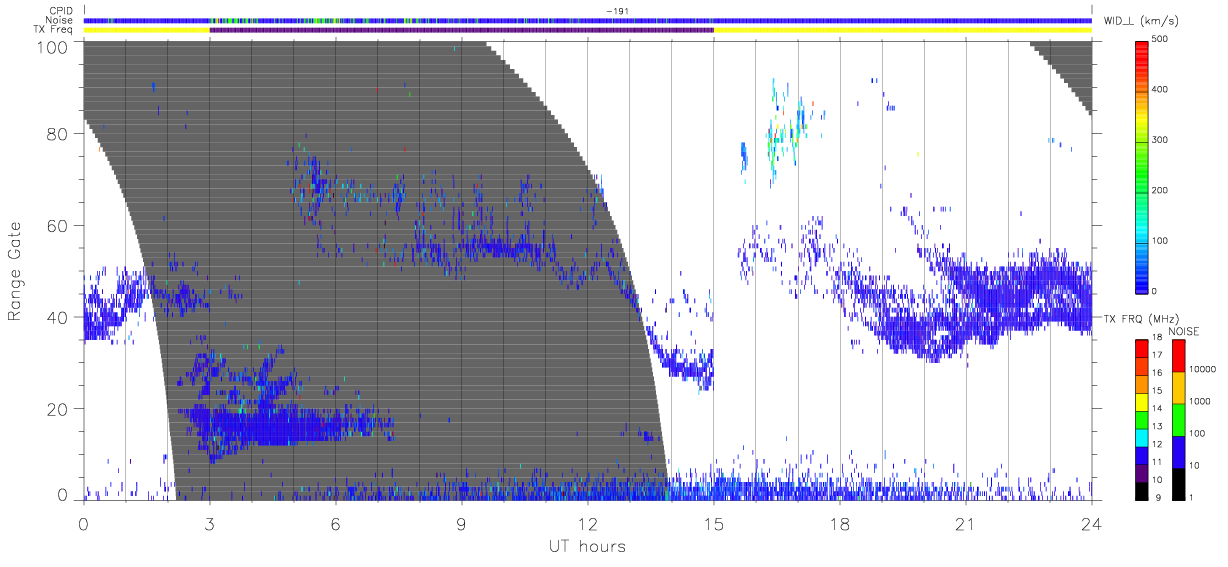Click the Range Gate axis title

[15, 270]
